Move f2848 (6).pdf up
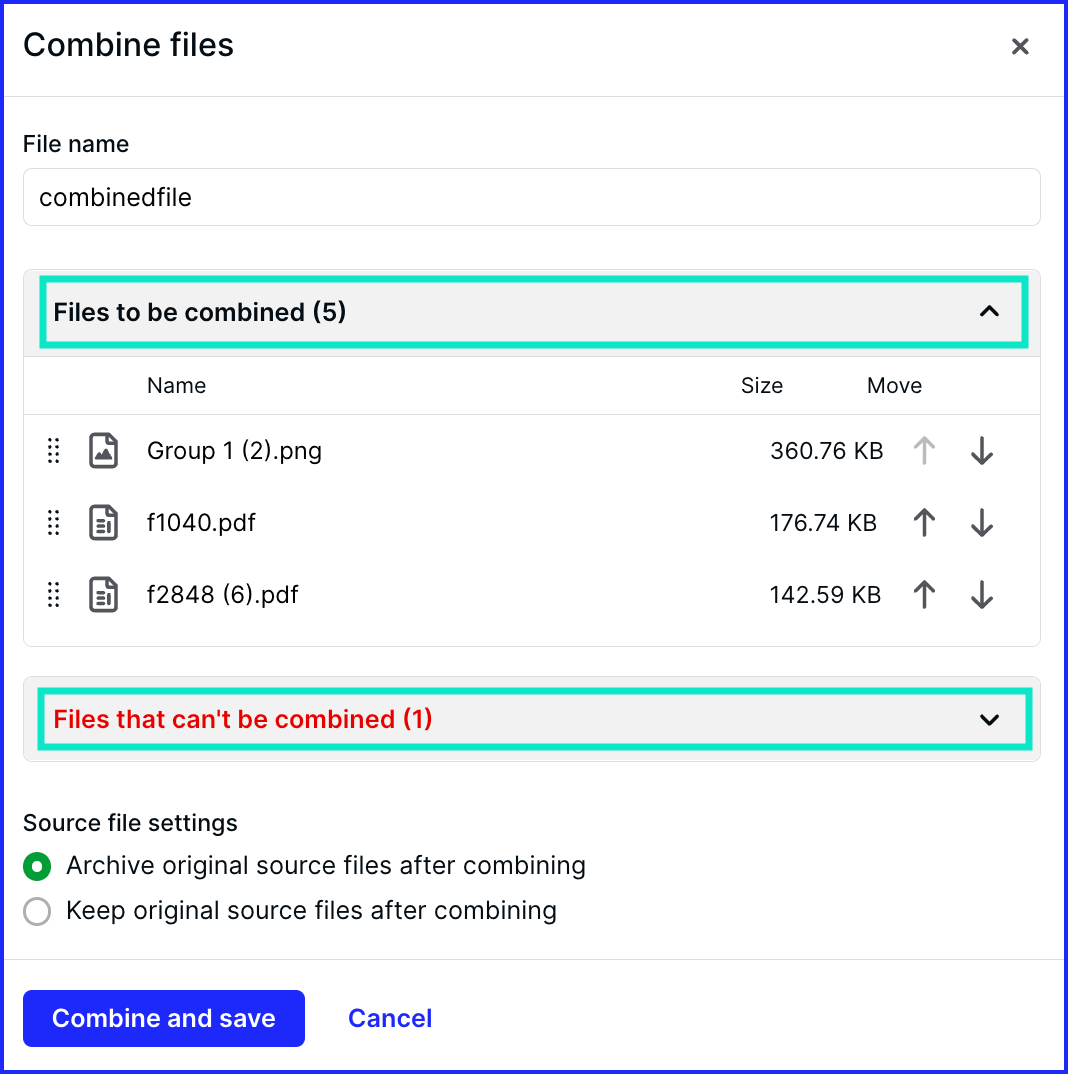The height and width of the screenshot is (1074, 1068). (924, 595)
